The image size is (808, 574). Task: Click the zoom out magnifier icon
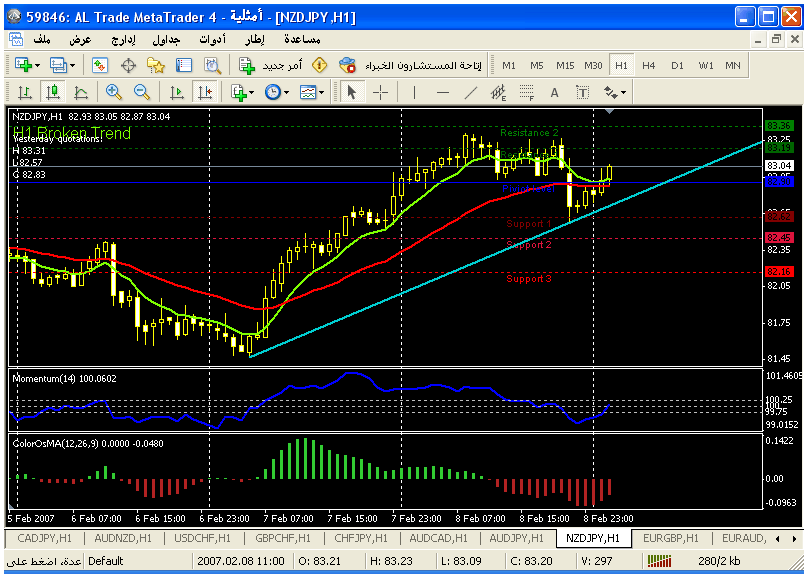point(141,92)
